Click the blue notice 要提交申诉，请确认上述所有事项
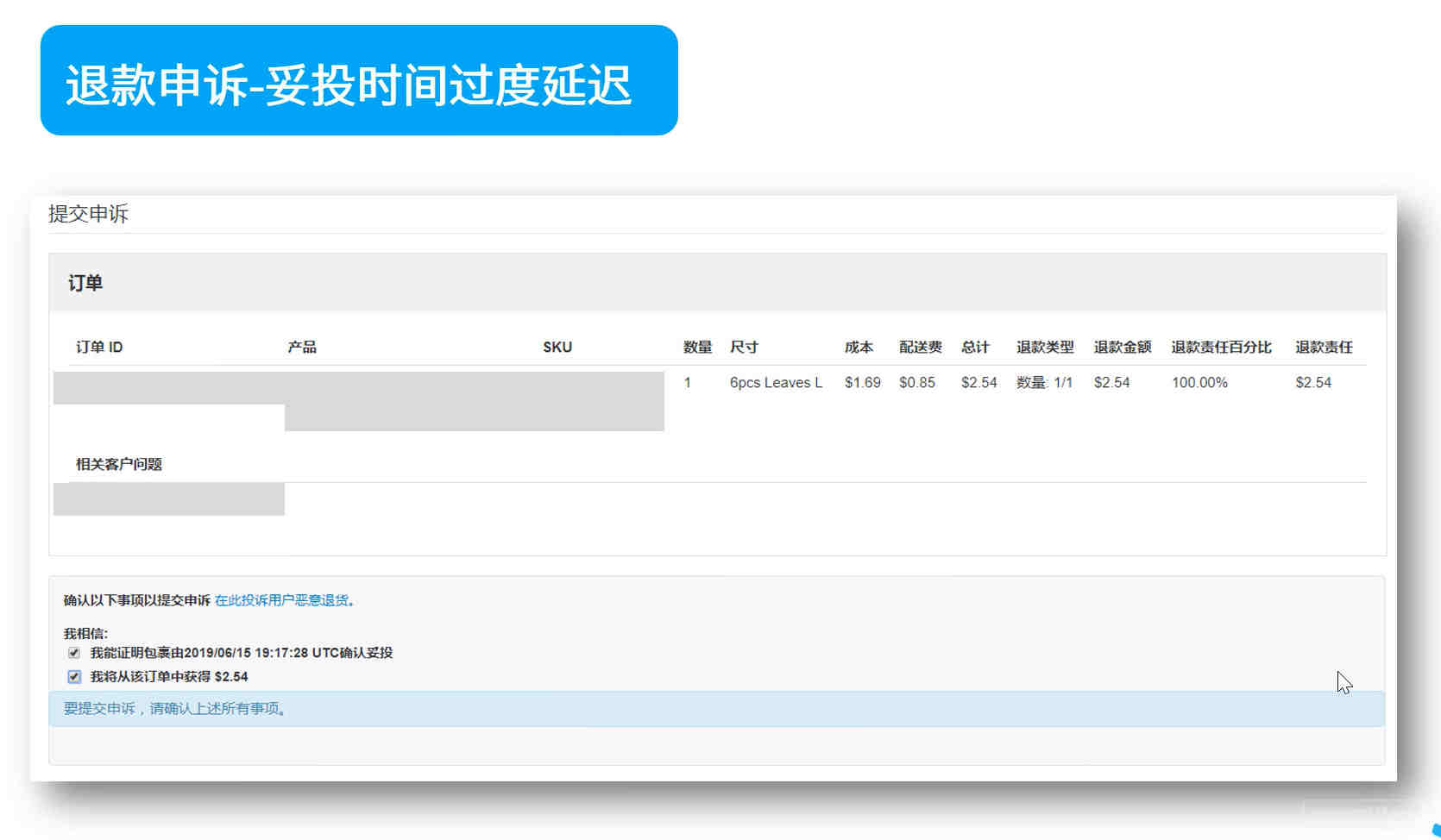Screen dimensions: 1441x840 click(x=717, y=708)
